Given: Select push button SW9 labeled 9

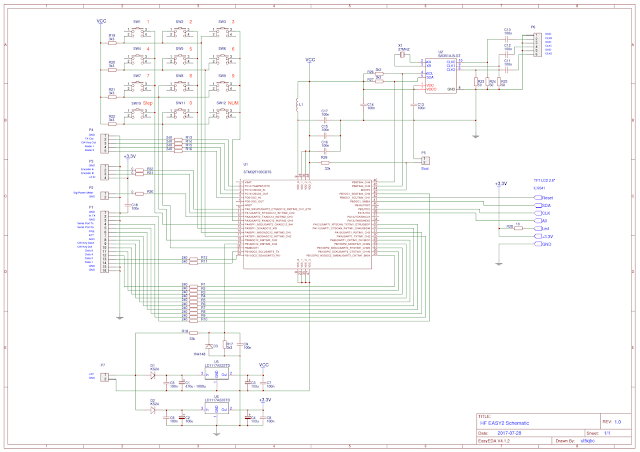Looking at the screenshot, I should (x=222, y=86).
